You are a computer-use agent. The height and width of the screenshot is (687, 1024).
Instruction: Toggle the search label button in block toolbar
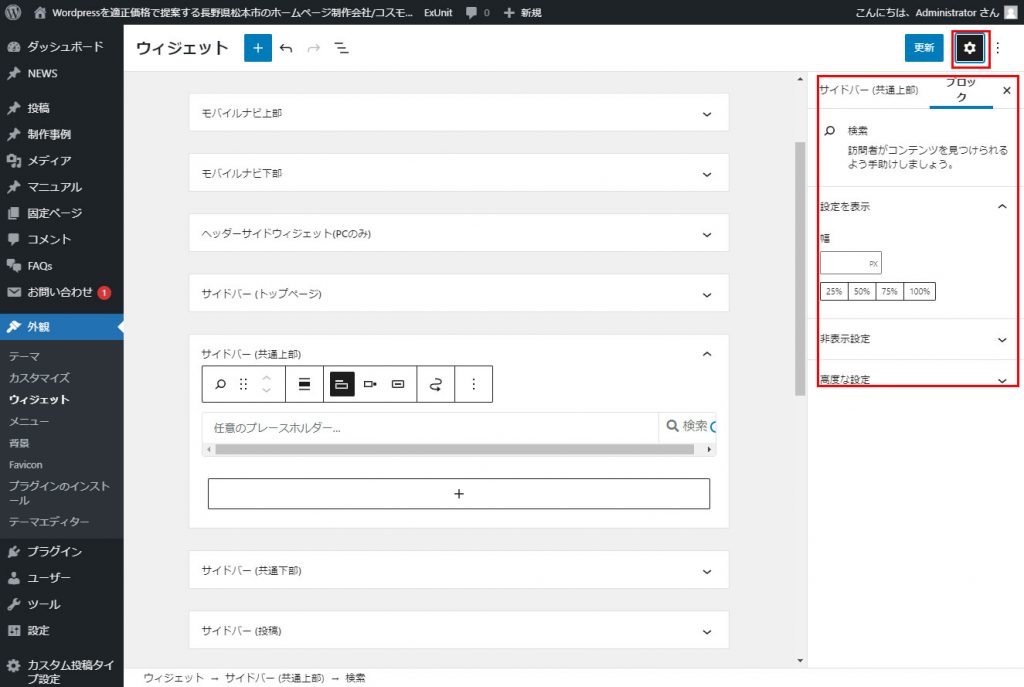click(342, 384)
